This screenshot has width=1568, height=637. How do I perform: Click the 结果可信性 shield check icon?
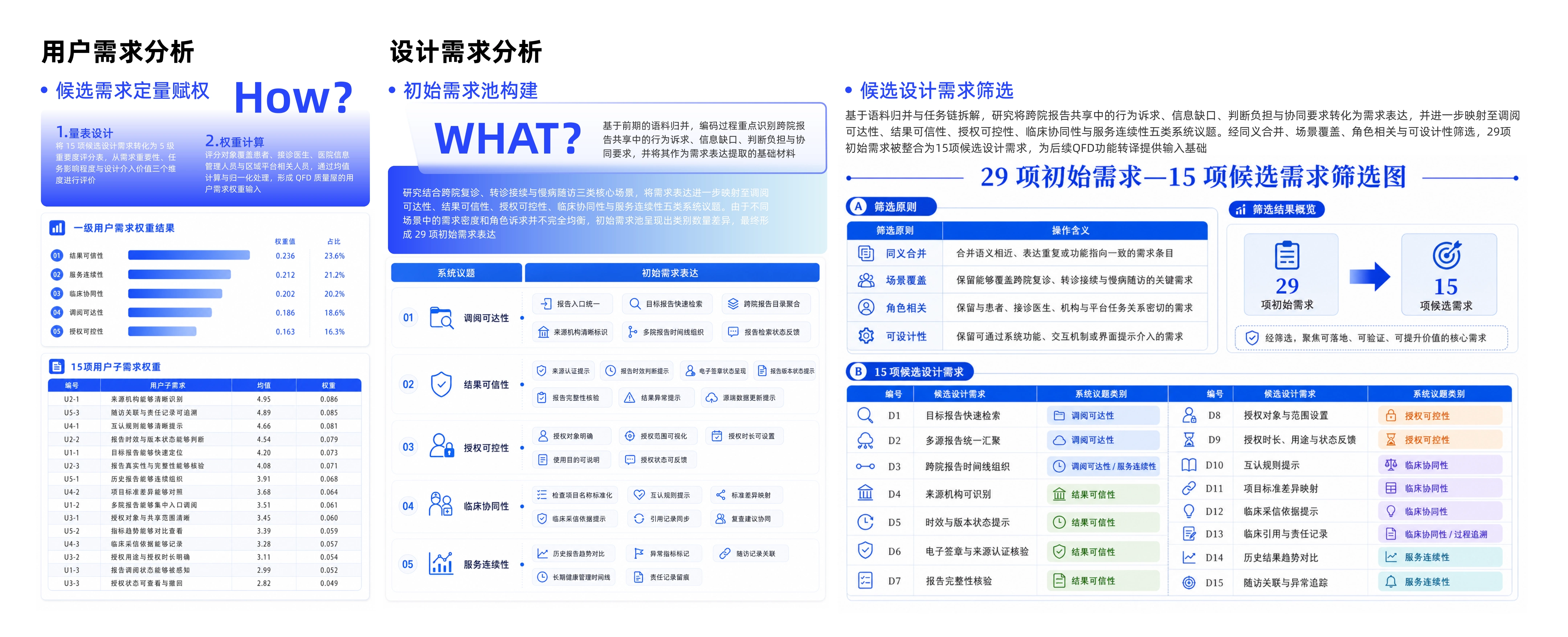[441, 384]
